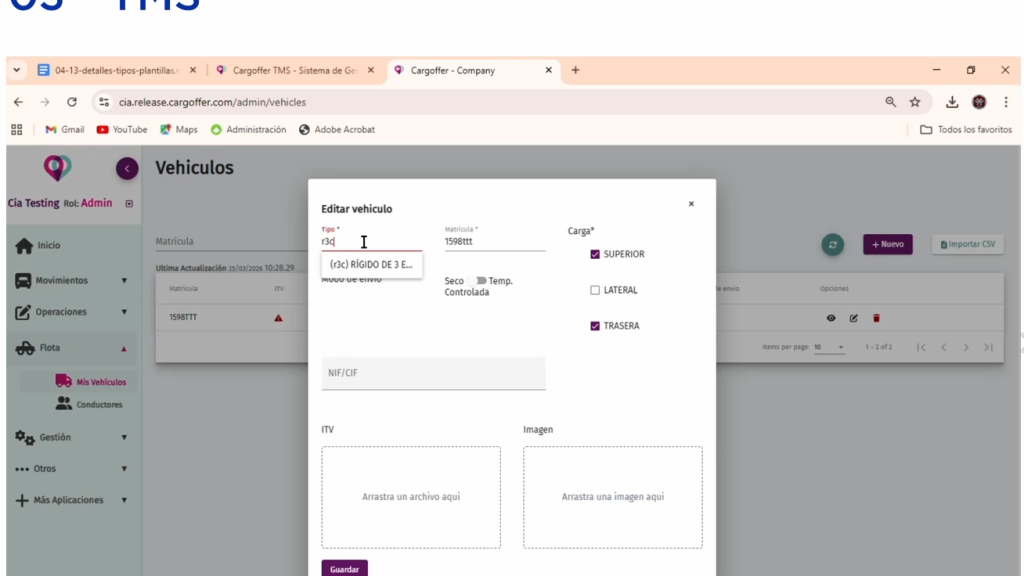Bookmark page with the star icon
This screenshot has height=576, width=1024.
pos(915,102)
